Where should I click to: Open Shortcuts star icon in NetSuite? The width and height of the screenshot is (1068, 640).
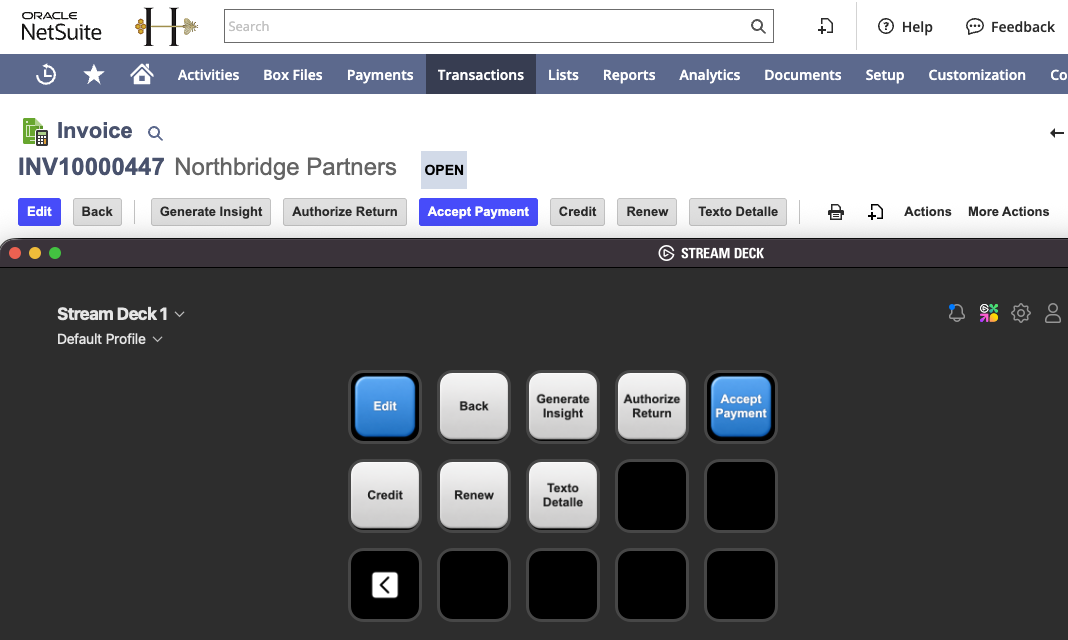pyautogui.click(x=94, y=74)
